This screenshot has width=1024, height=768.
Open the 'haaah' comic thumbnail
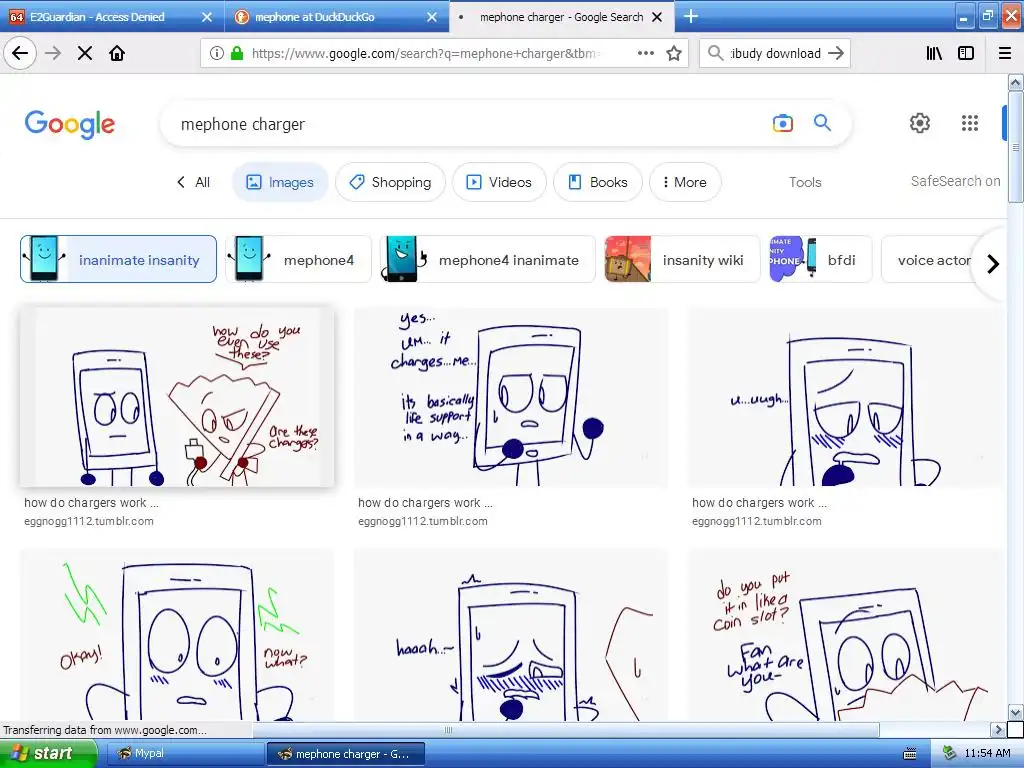tap(511, 635)
